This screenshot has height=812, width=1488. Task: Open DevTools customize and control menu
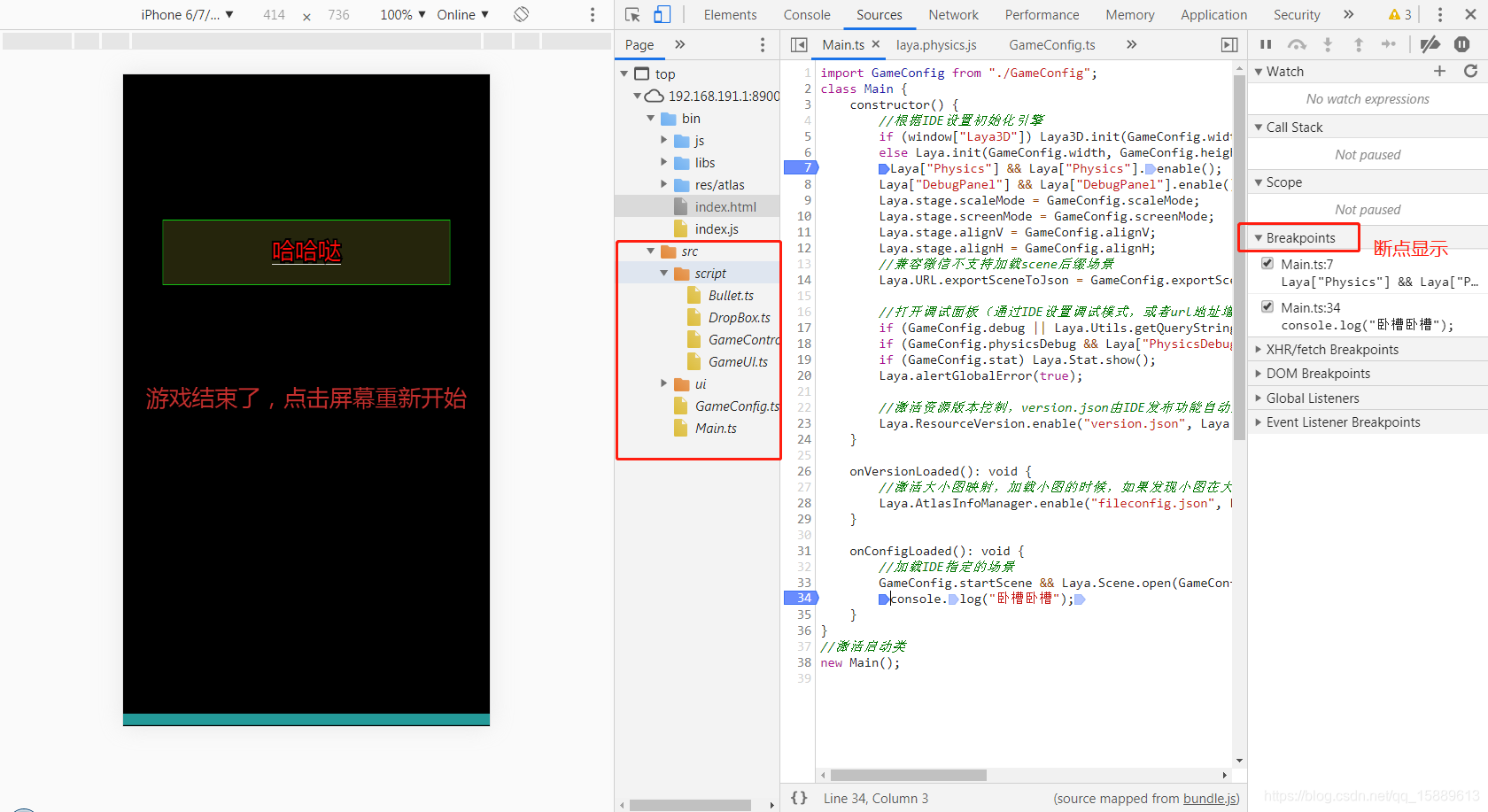(x=1439, y=14)
